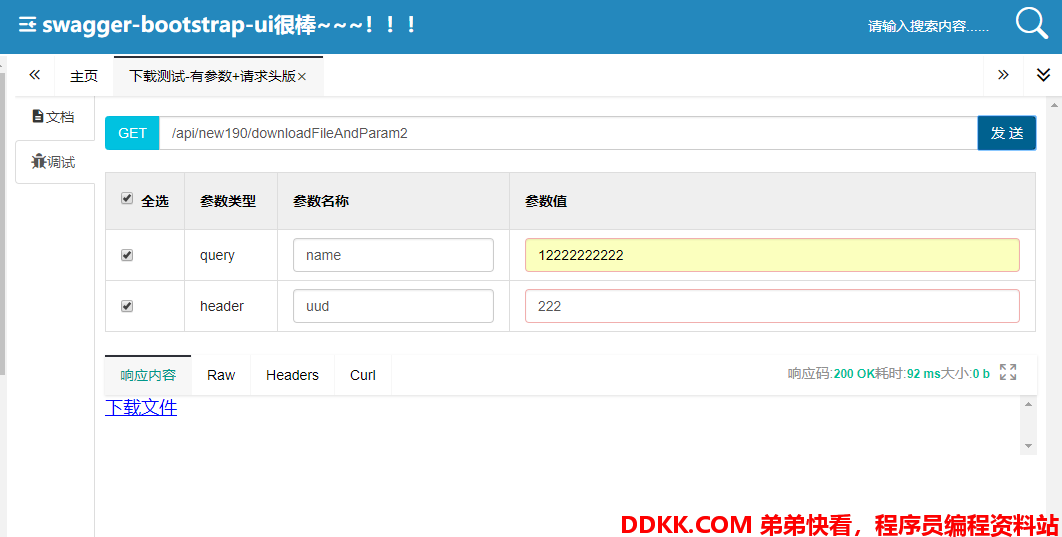1062x537 pixels.
Task: Click response area scrollbar up arrow
Action: pos(1028,404)
